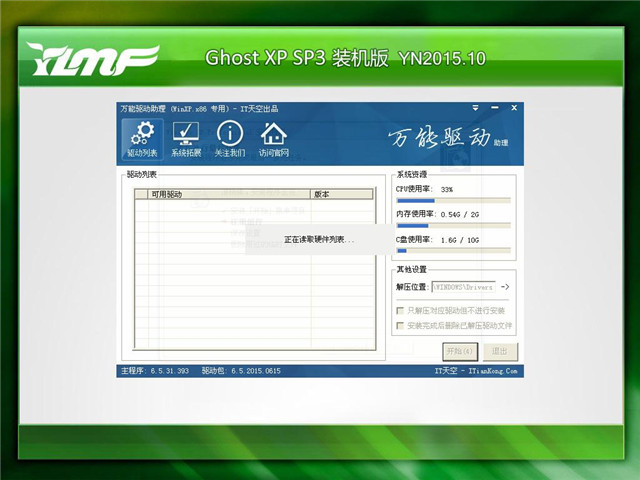640x480 pixels.
Task: Click the YLMF logo in the banner
Action: 93,60
